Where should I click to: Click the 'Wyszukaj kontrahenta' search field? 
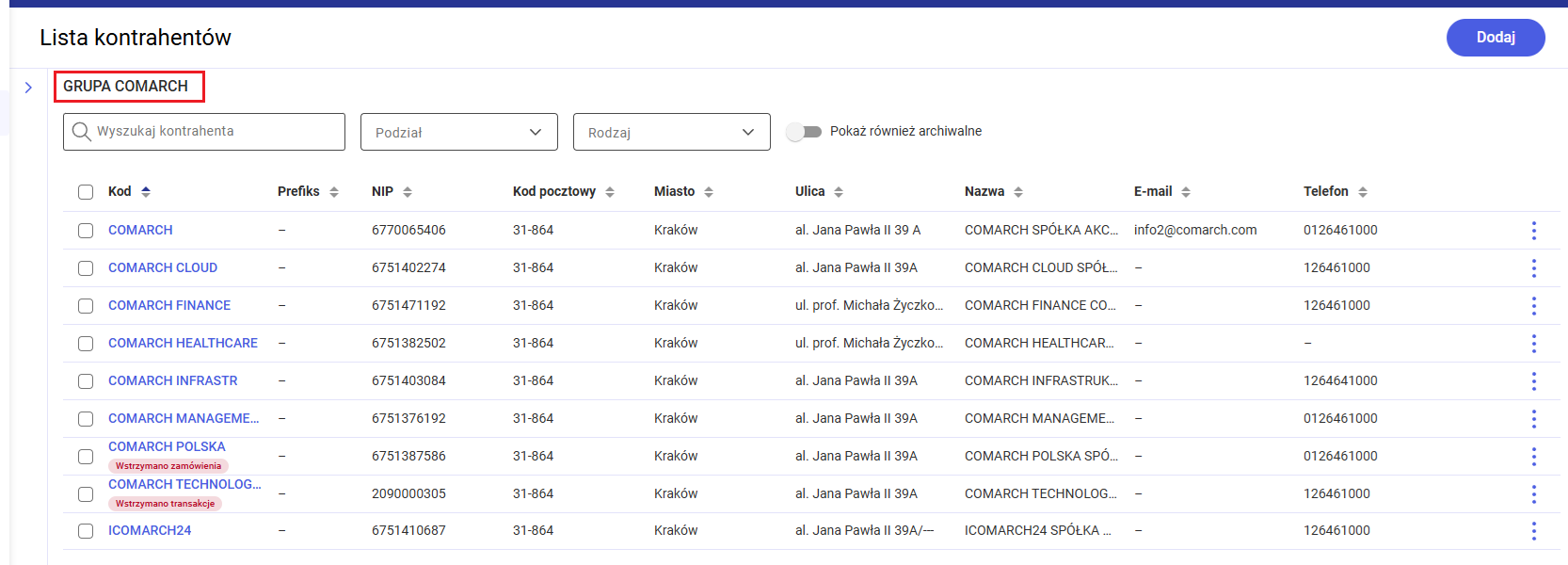pyautogui.click(x=216, y=132)
